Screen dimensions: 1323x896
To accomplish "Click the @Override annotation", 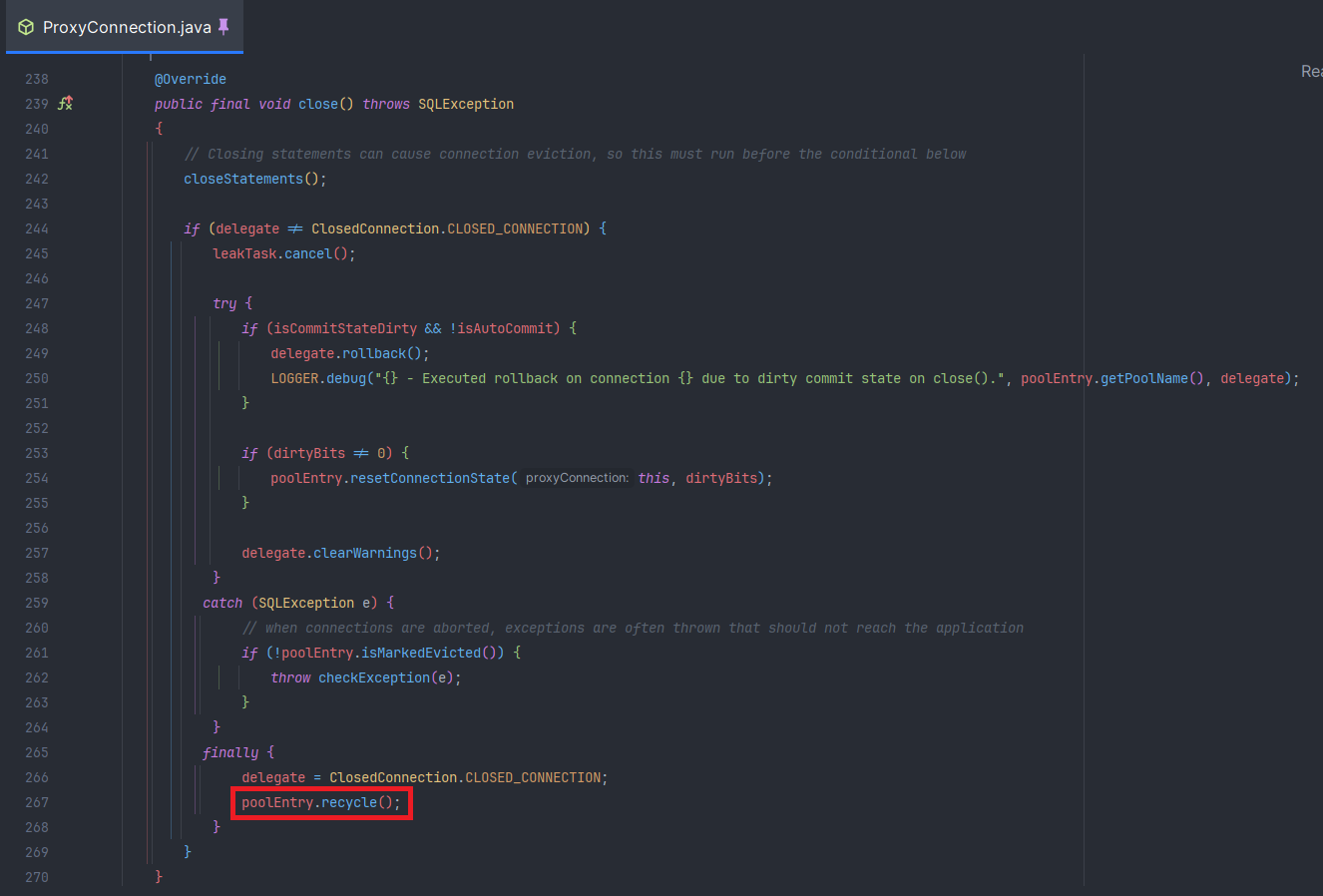I will tap(191, 79).
